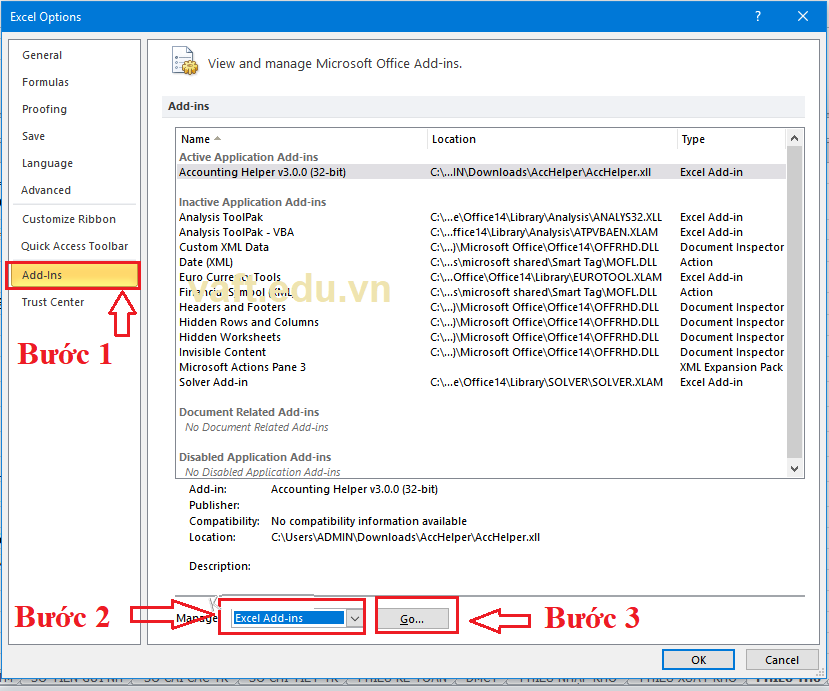Select the Headers and Footers row
This screenshot has height=691, width=829.
click(x=481, y=307)
